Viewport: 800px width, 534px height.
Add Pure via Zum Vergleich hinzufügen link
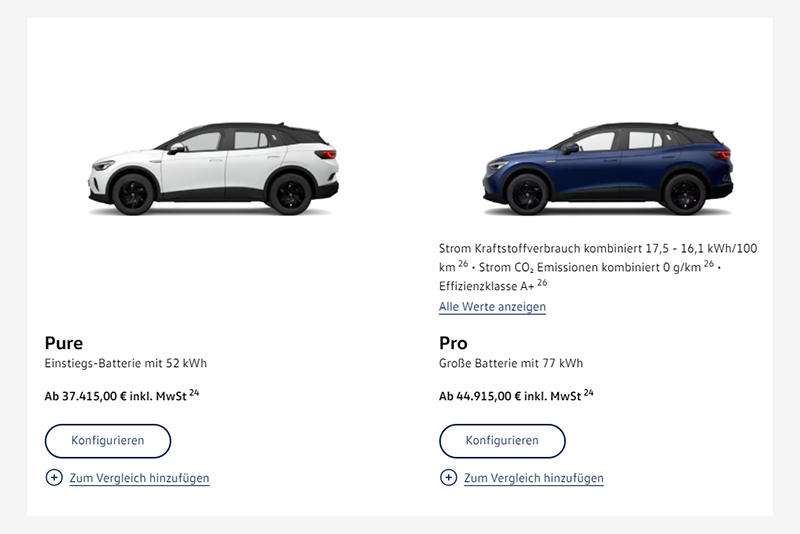coord(139,478)
